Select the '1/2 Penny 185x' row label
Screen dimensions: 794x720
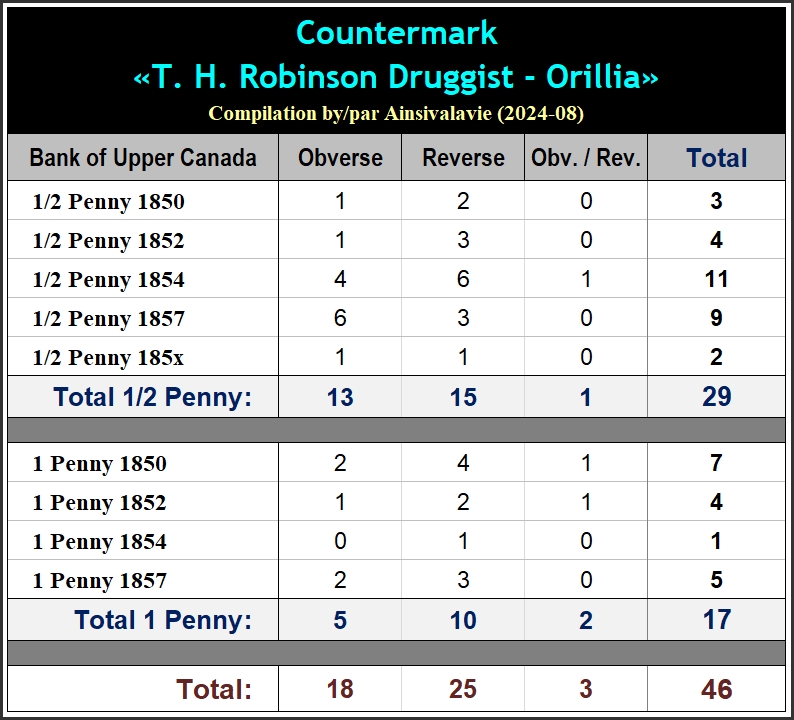pyautogui.click(x=108, y=357)
